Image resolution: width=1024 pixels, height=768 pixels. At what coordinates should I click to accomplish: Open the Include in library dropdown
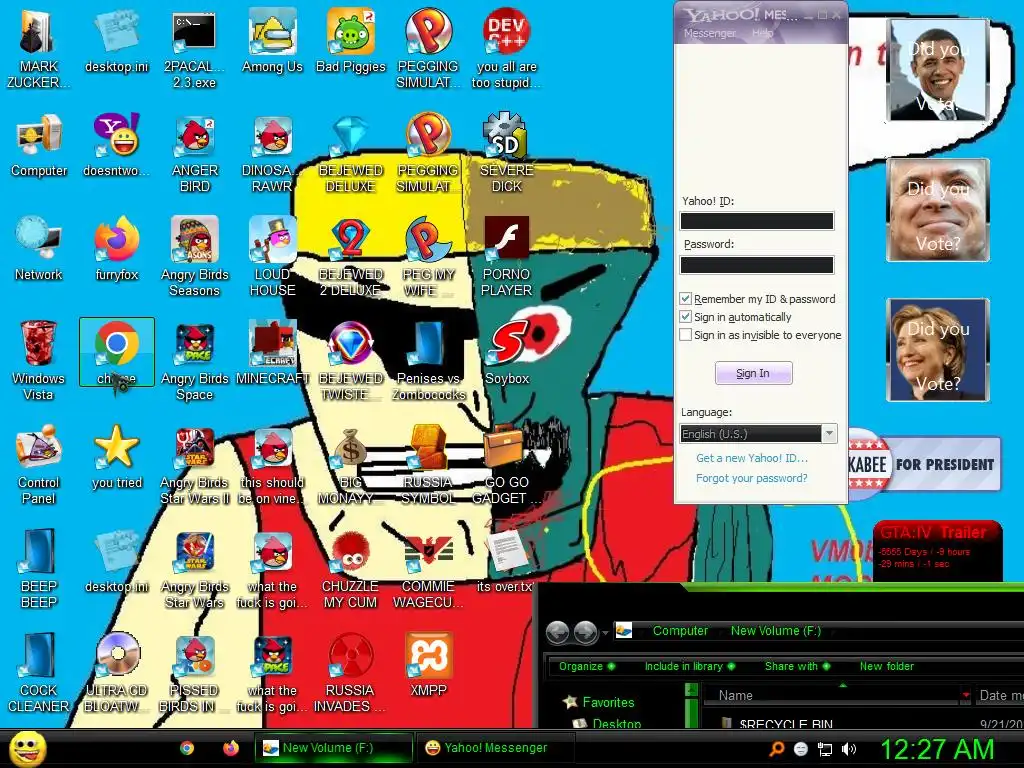tap(690, 666)
